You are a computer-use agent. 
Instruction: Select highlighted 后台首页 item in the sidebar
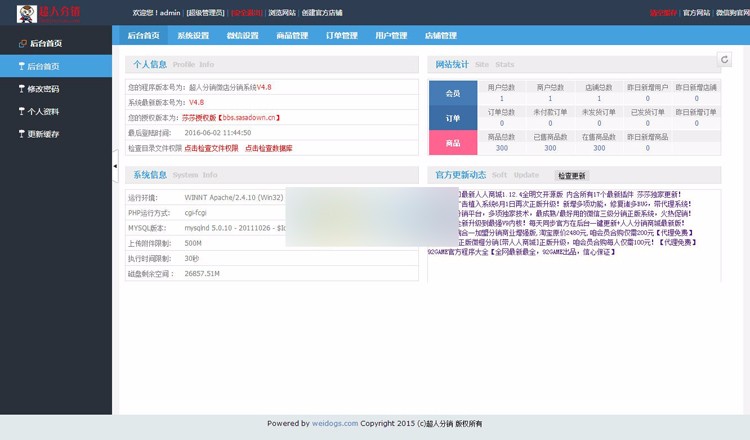56,66
